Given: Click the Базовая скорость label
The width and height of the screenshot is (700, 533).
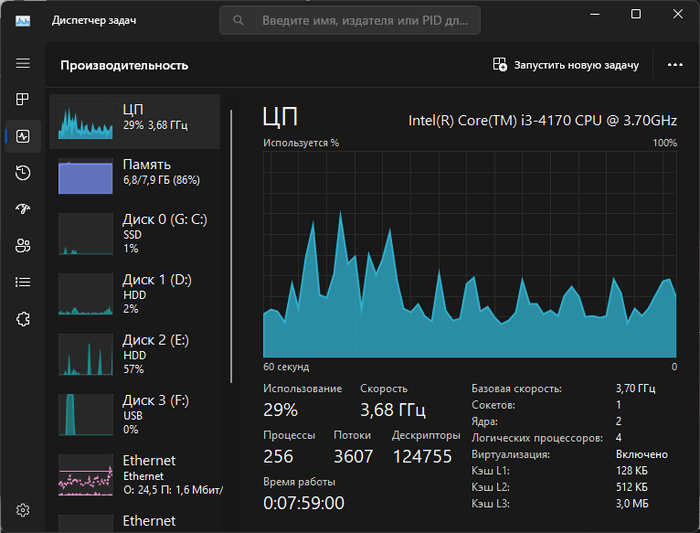Looking at the screenshot, I should pyautogui.click(x=517, y=388).
